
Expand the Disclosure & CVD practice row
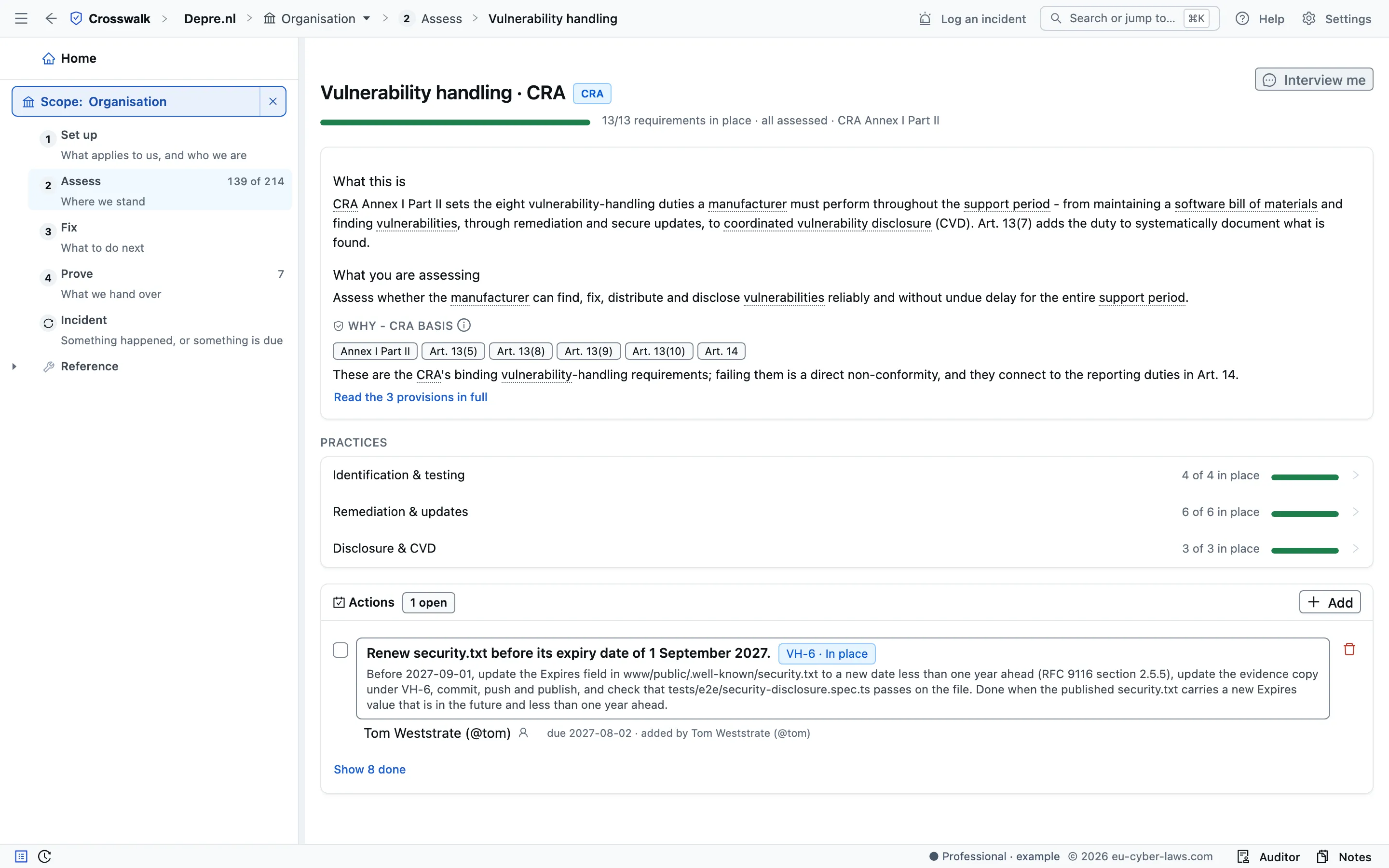(846, 549)
